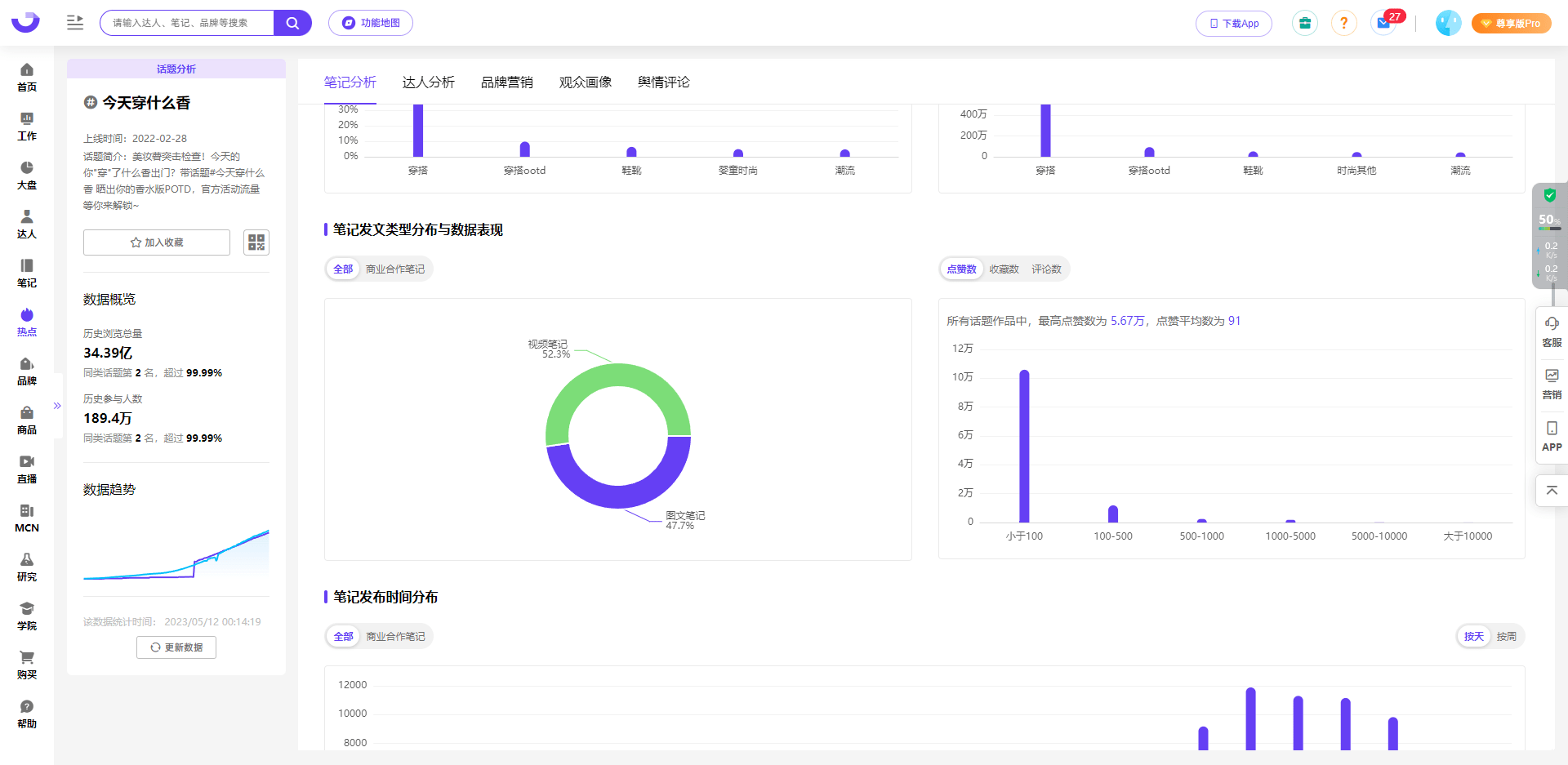Open MCN in the sidebar
The height and width of the screenshot is (765, 1568).
tap(27, 518)
